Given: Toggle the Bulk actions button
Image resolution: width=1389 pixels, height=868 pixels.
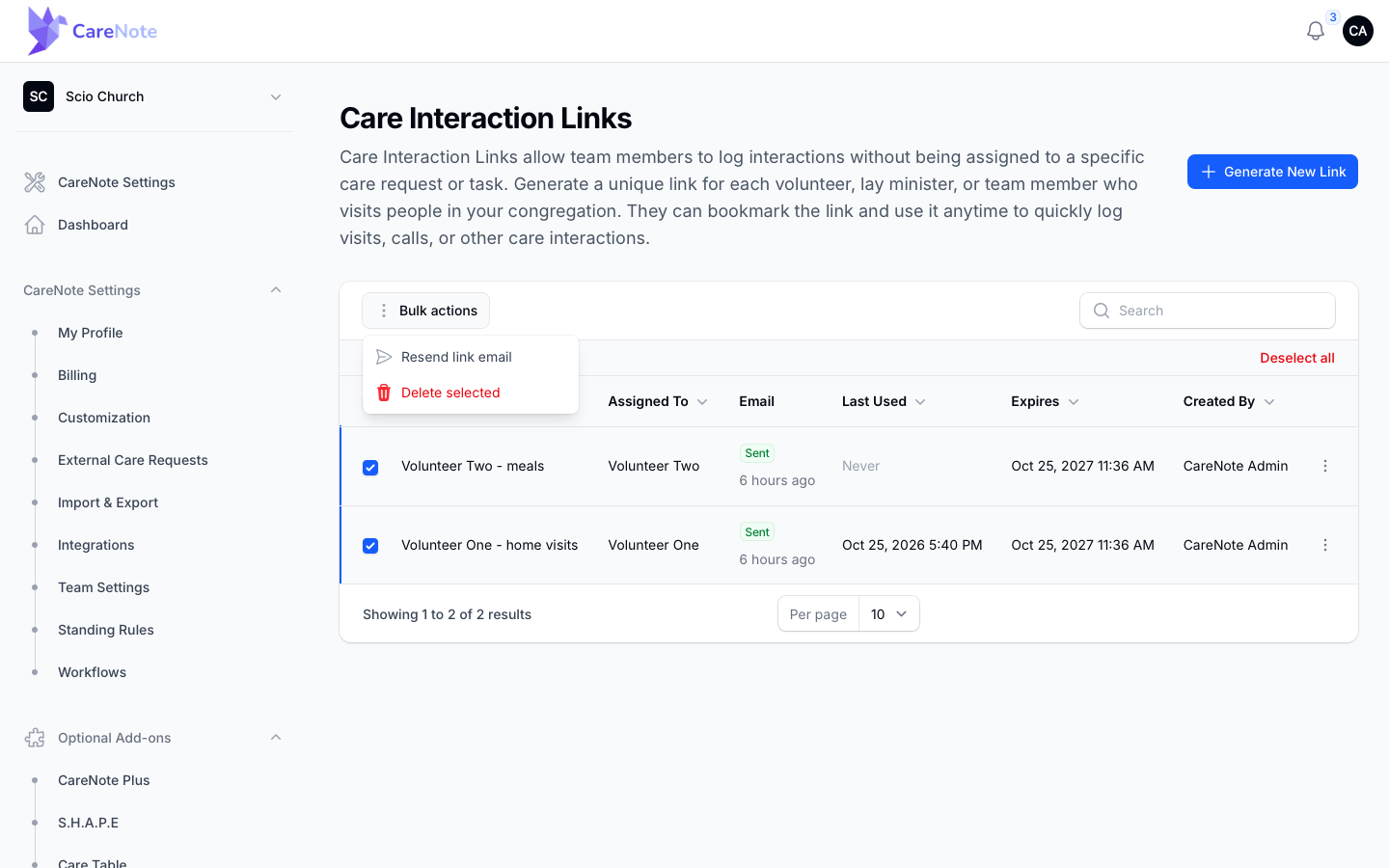Looking at the screenshot, I should 426,311.
